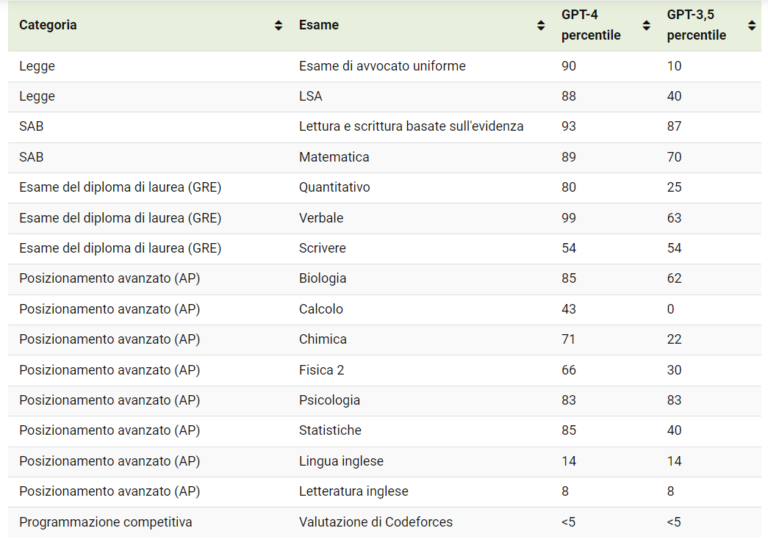Click the Esame column header text
768x542 pixels.
click(x=319, y=25)
